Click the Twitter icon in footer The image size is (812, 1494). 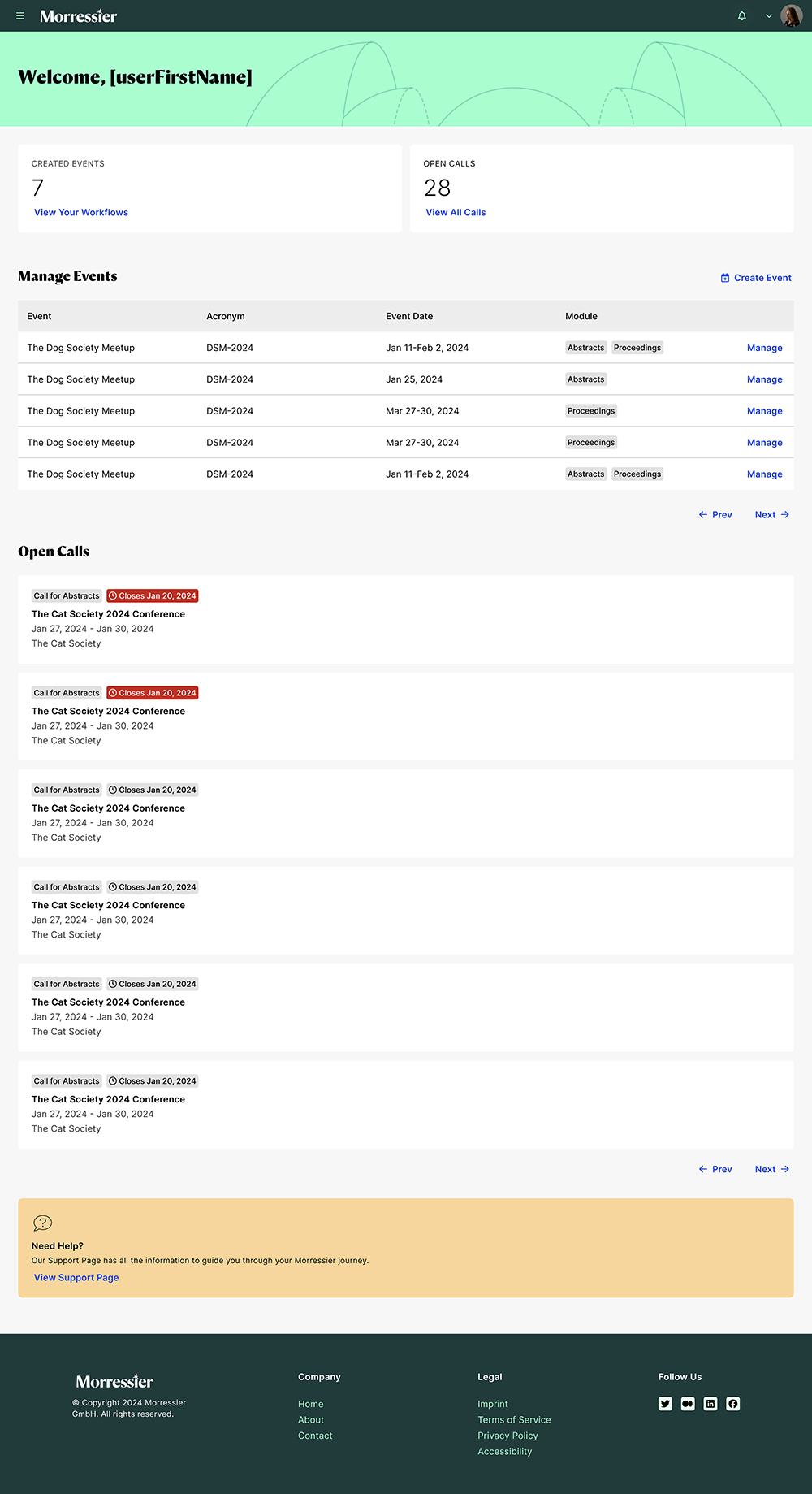tap(665, 1404)
